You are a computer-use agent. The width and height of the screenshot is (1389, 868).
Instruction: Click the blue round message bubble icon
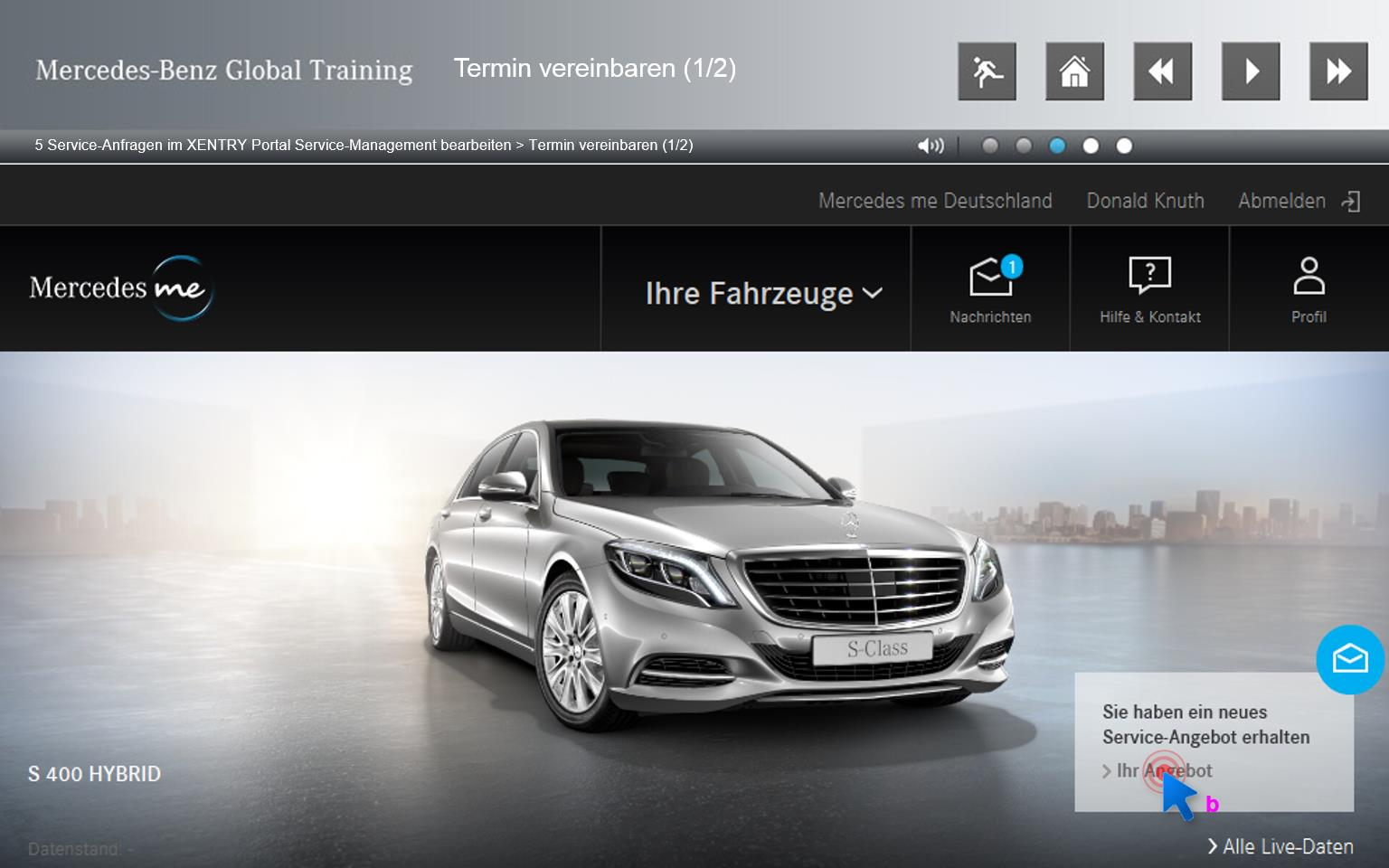[1350, 659]
